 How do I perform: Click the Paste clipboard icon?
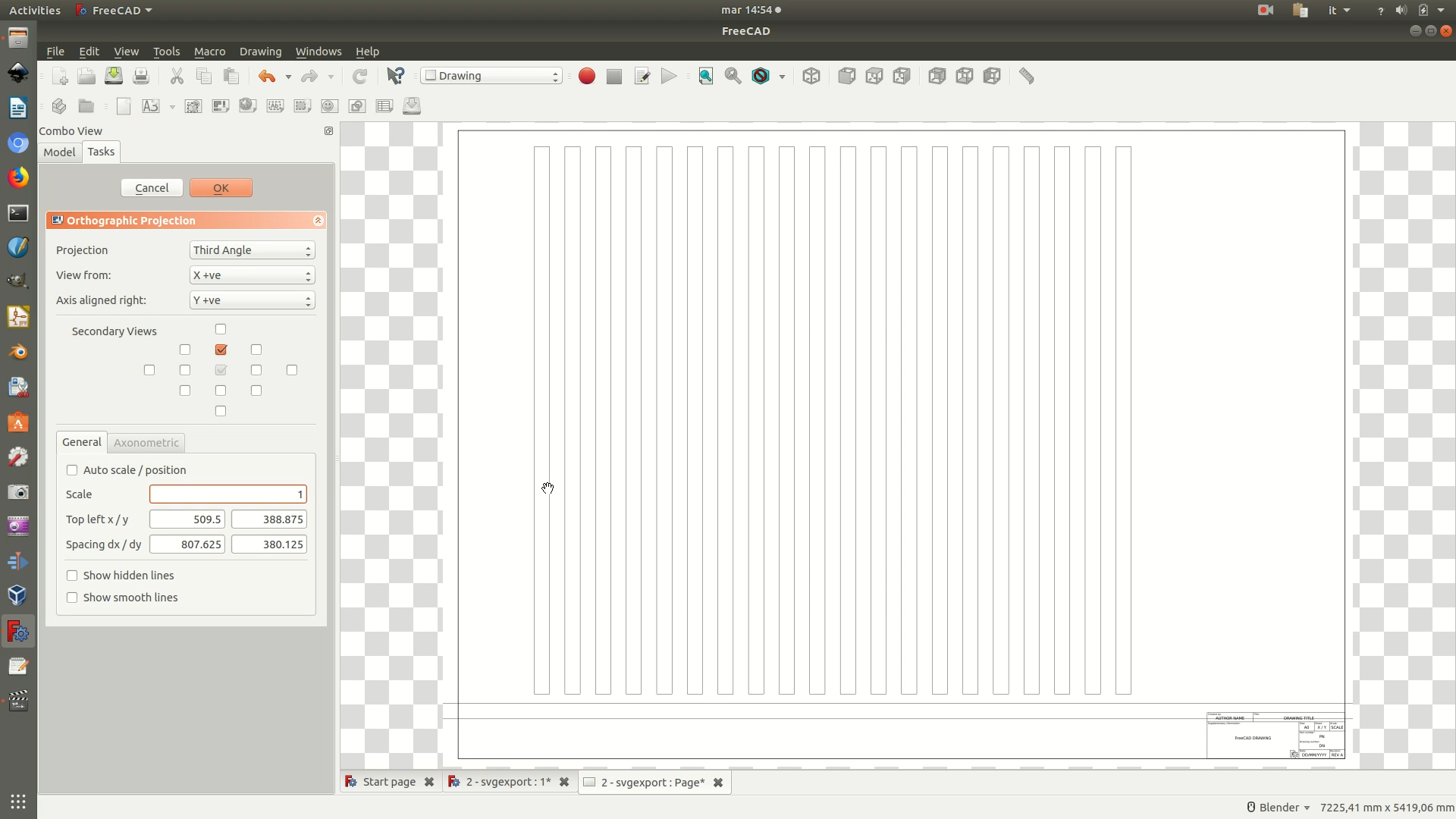[231, 76]
